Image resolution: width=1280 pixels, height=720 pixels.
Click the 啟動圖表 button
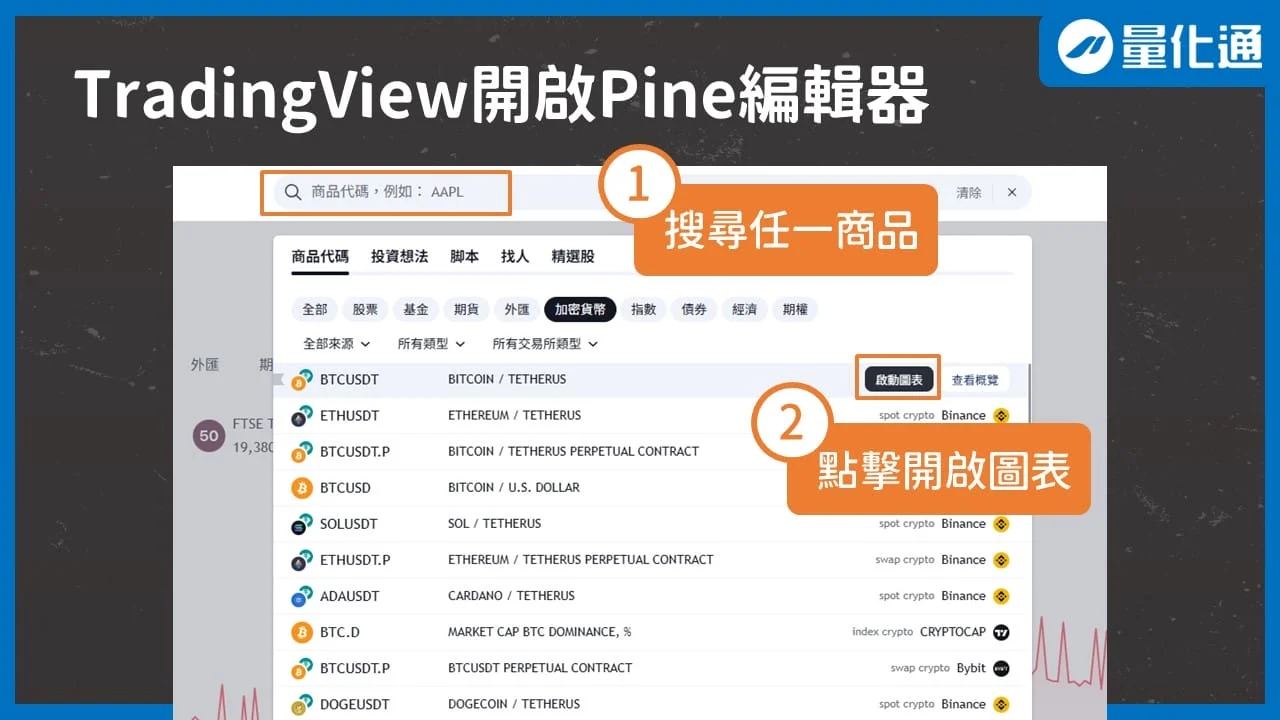(899, 380)
